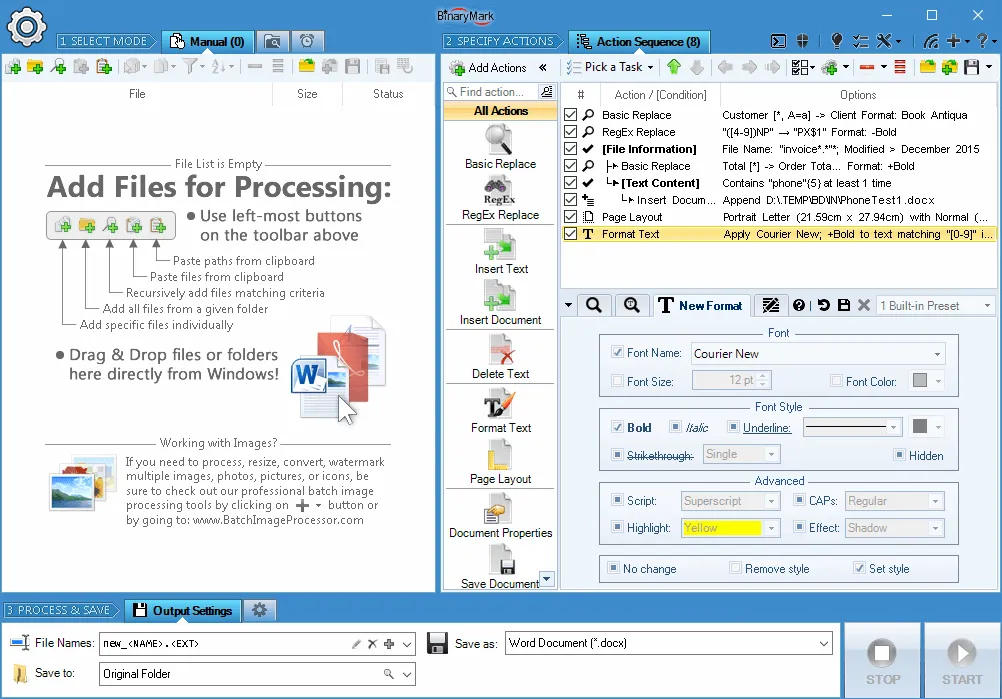The height and width of the screenshot is (699, 1002).
Task: Choose the Delete Text action
Action: 499,359
